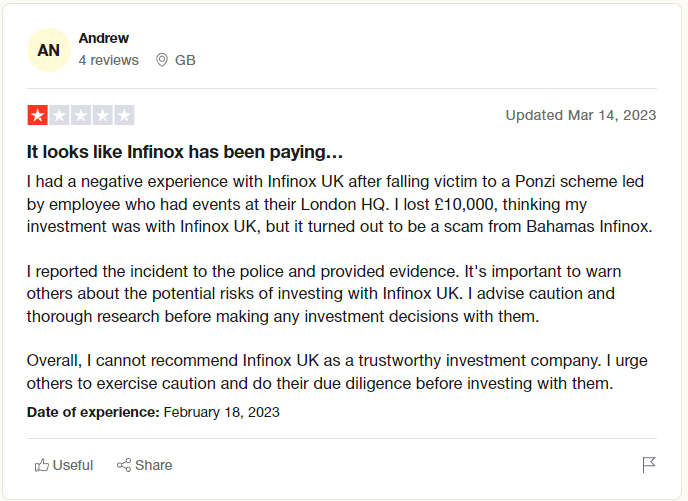Click the red filled first star
Image resolution: width=688 pixels, height=501 pixels.
38,115
